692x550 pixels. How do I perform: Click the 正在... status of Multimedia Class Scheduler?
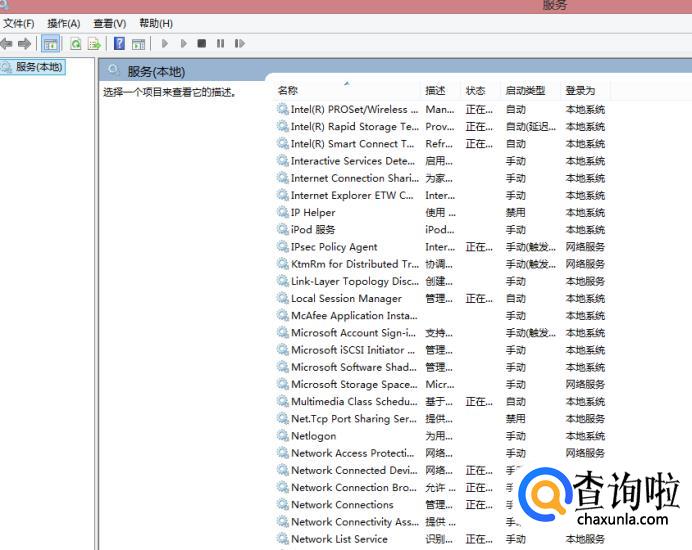[479, 402]
